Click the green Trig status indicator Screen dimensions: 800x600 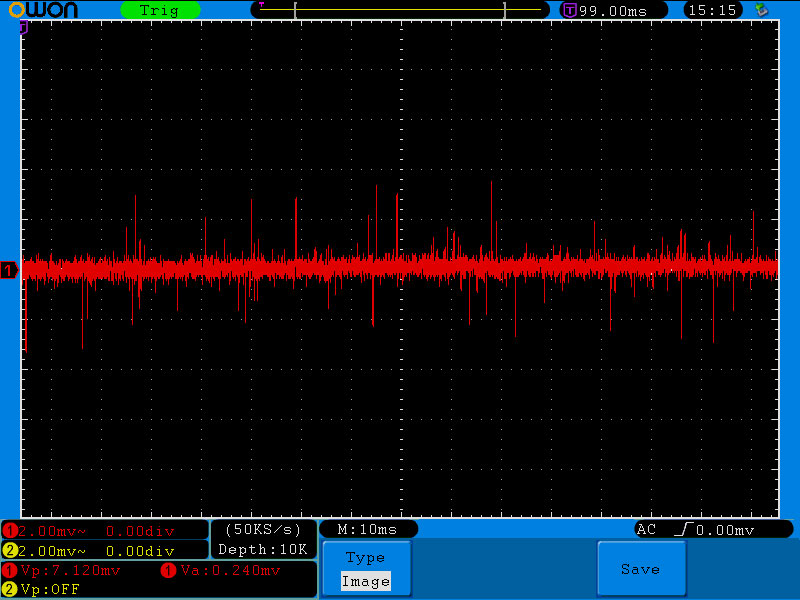click(x=159, y=10)
